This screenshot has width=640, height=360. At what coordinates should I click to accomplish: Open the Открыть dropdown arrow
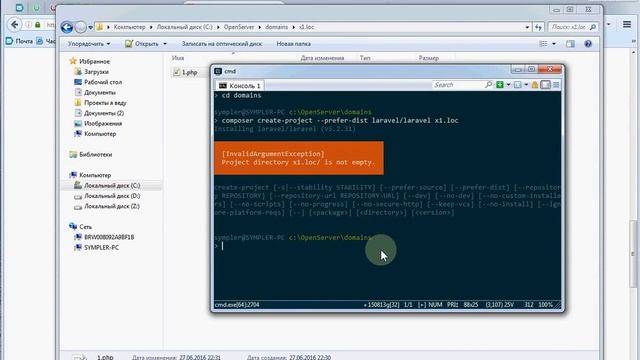coord(165,44)
